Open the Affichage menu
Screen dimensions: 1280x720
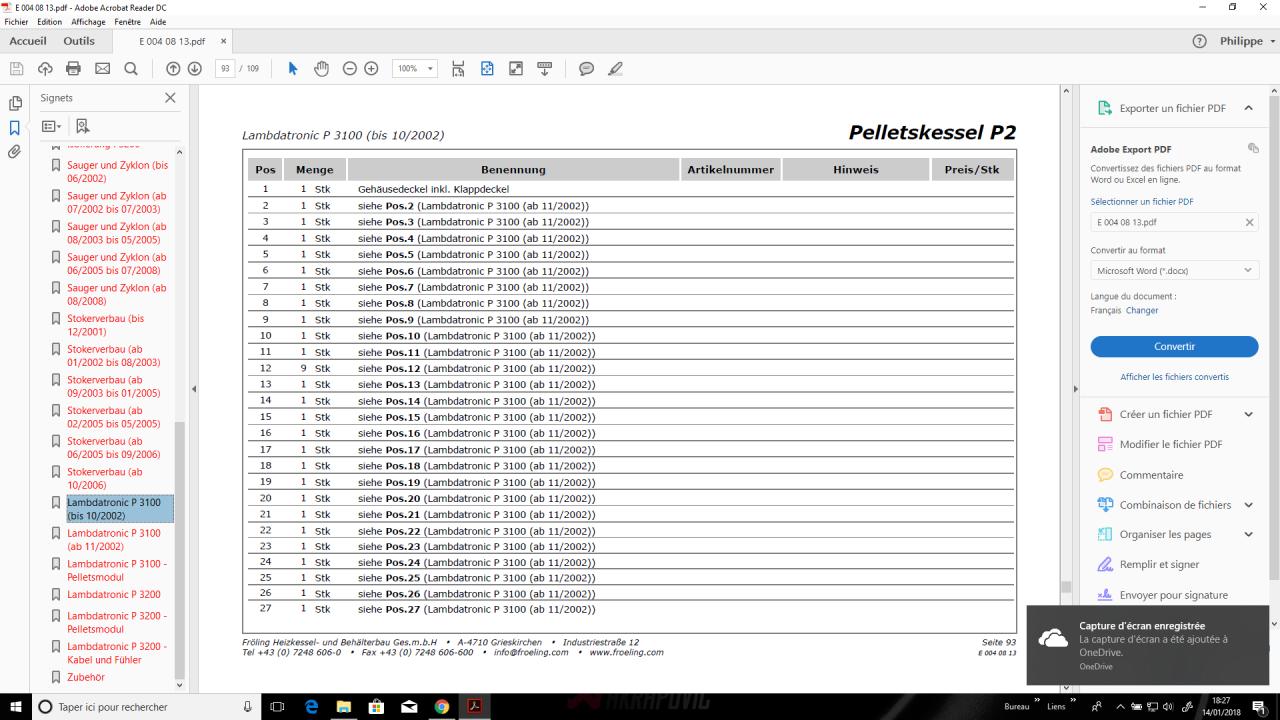[88, 22]
